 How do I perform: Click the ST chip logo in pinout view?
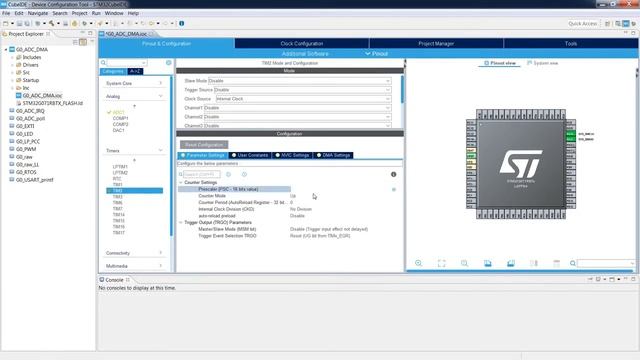click(x=521, y=164)
